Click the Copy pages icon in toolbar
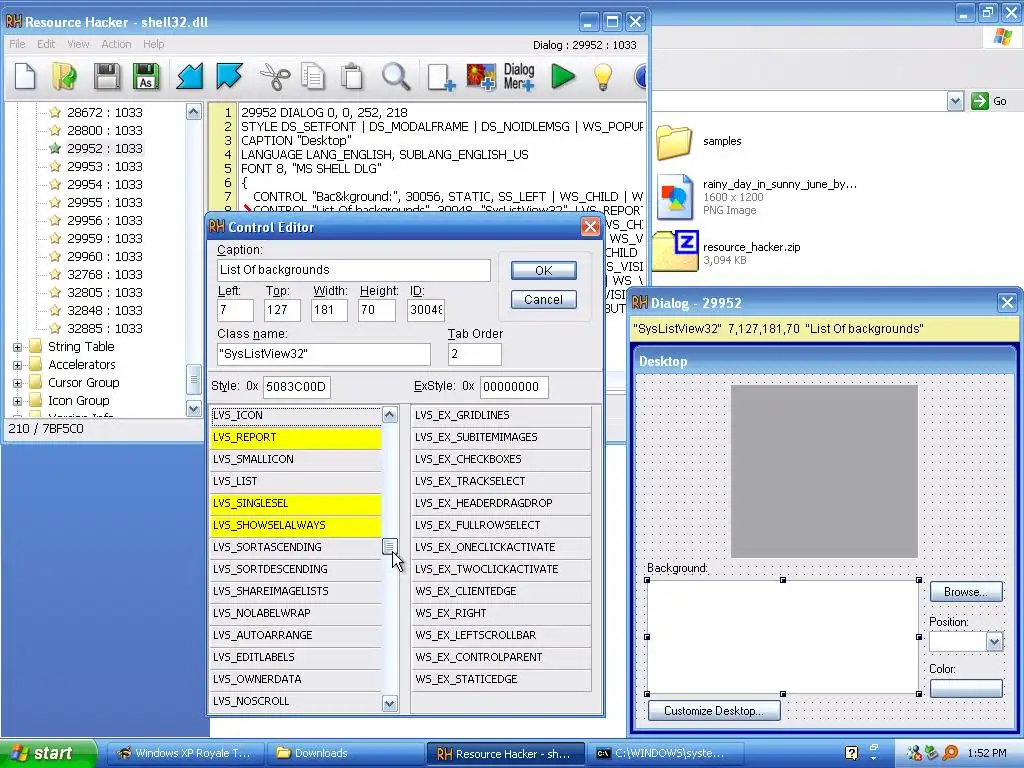This screenshot has width=1024, height=768. tap(313, 76)
